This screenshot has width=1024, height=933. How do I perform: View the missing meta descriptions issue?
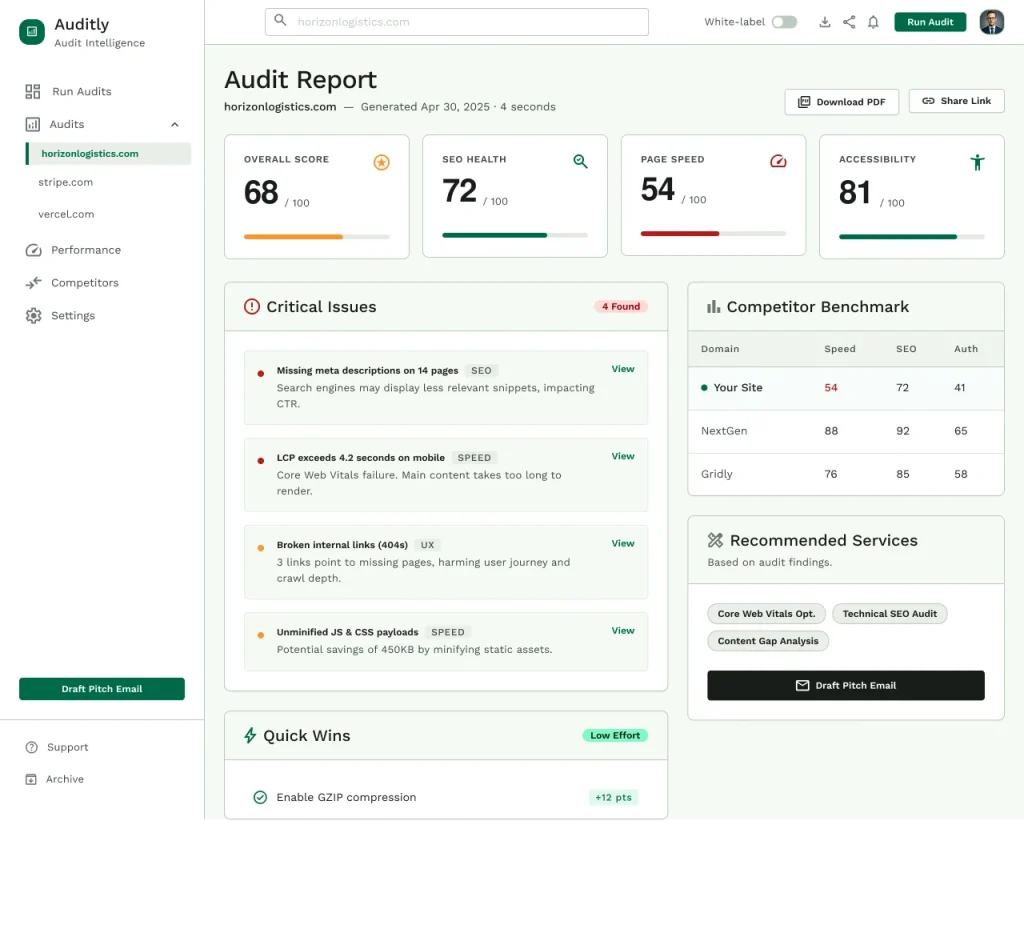click(622, 369)
